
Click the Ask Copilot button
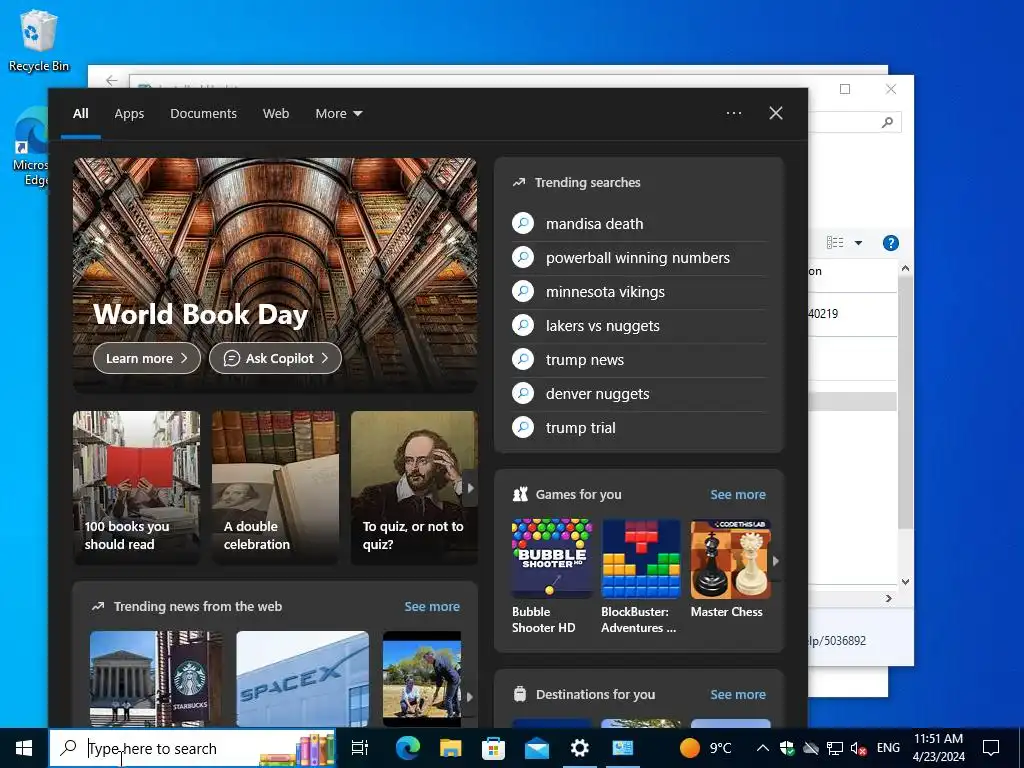point(276,359)
